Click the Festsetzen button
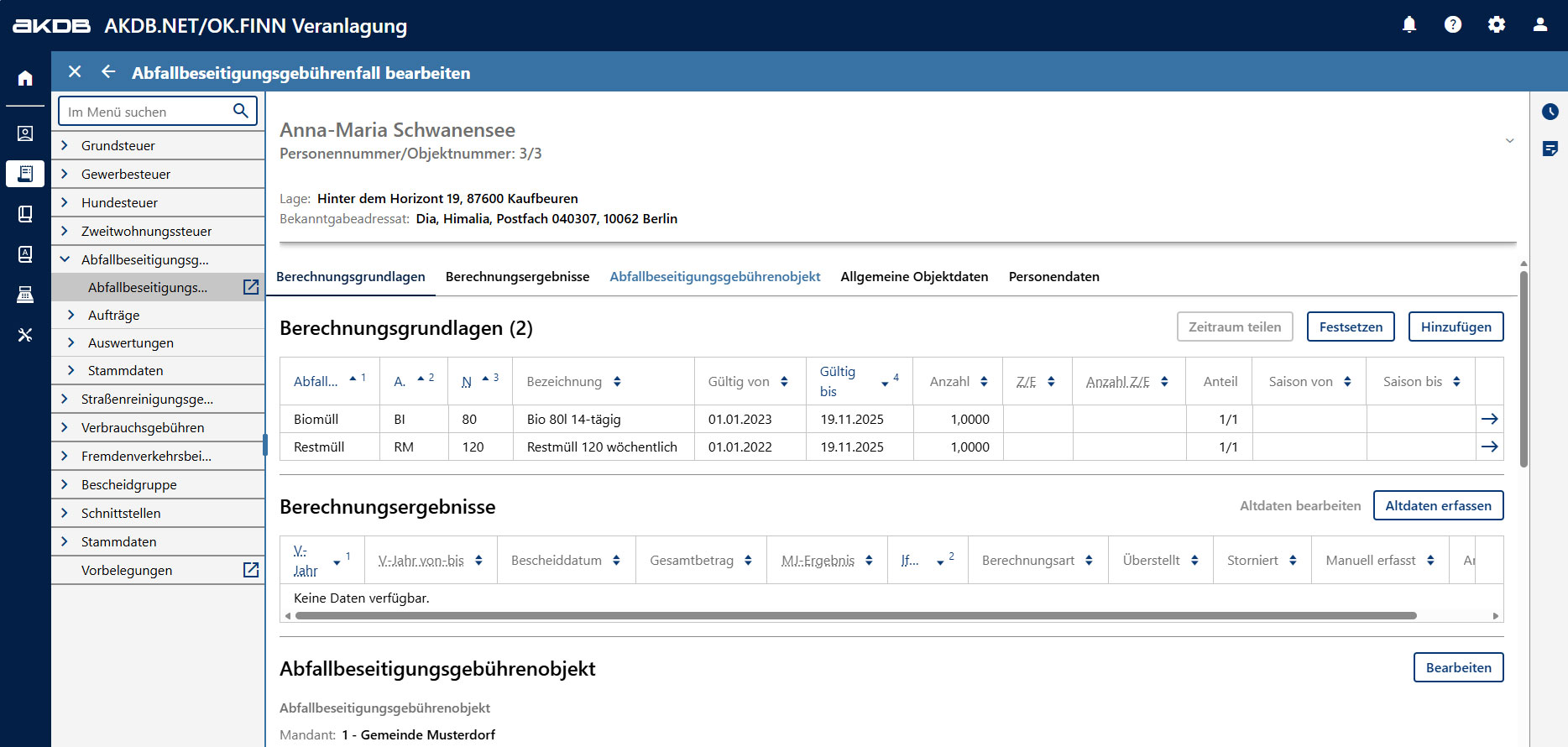This screenshot has width=1568, height=747. click(1350, 327)
